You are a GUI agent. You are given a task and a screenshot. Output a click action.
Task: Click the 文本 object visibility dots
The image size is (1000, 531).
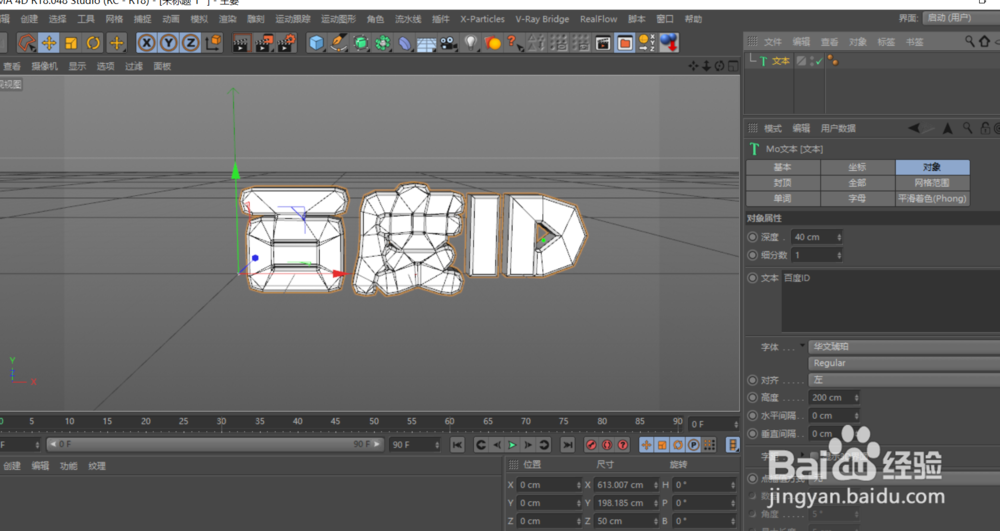tap(811, 61)
